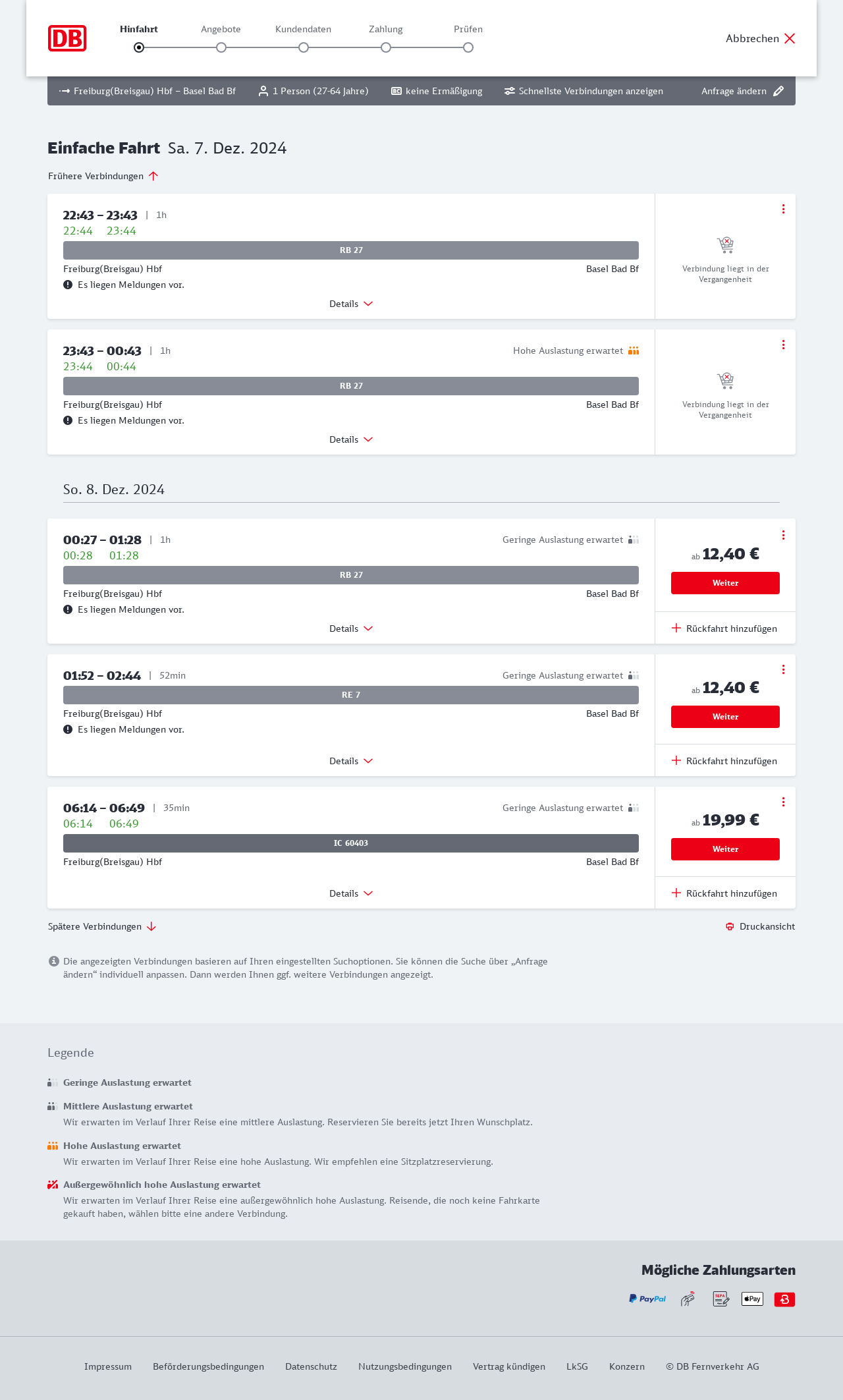This screenshot has width=843, height=1400.
Task: Click the Druckansicht printer icon
Action: tap(730, 926)
